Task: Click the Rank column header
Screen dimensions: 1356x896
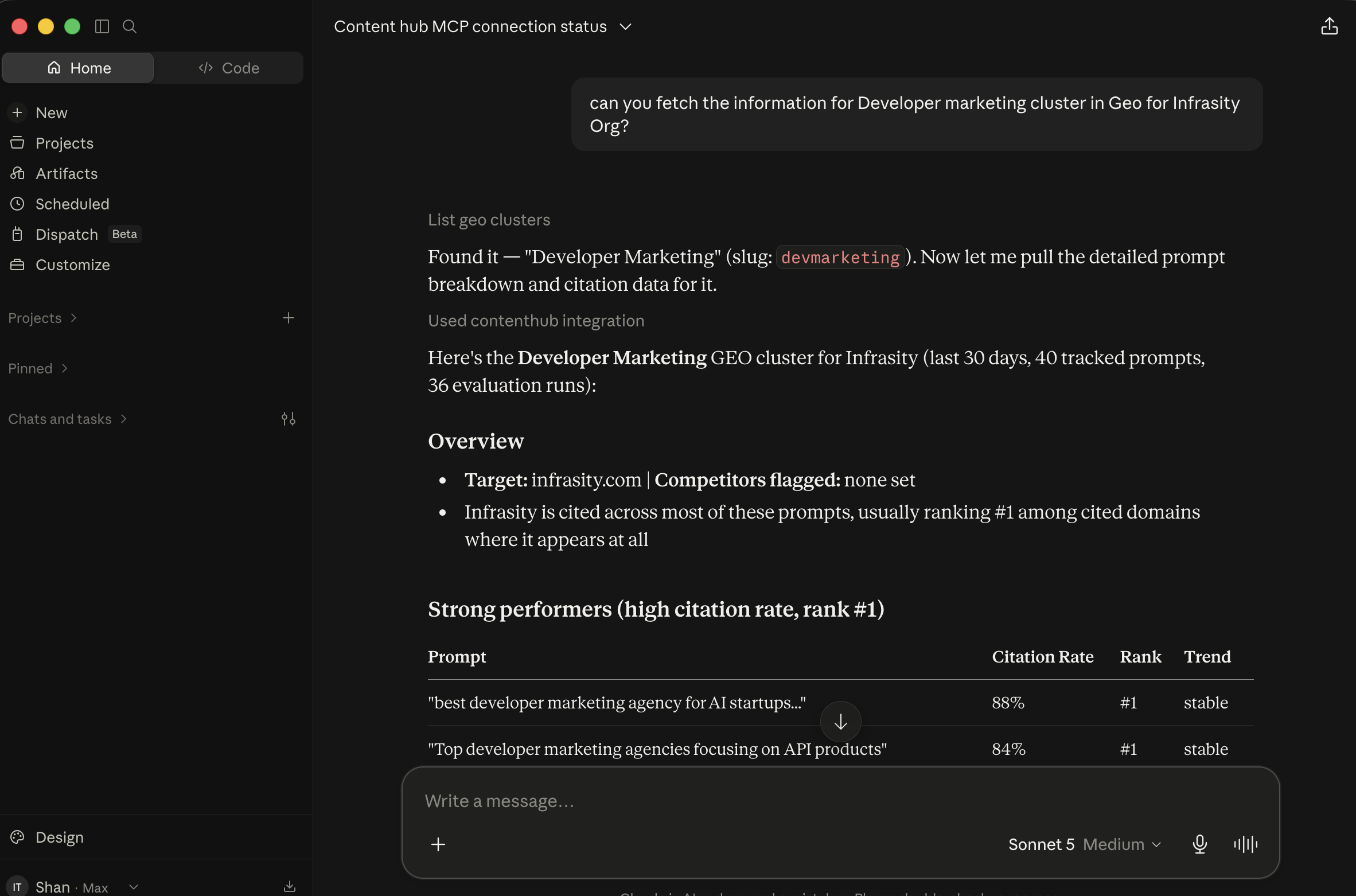Action: pyautogui.click(x=1140, y=656)
